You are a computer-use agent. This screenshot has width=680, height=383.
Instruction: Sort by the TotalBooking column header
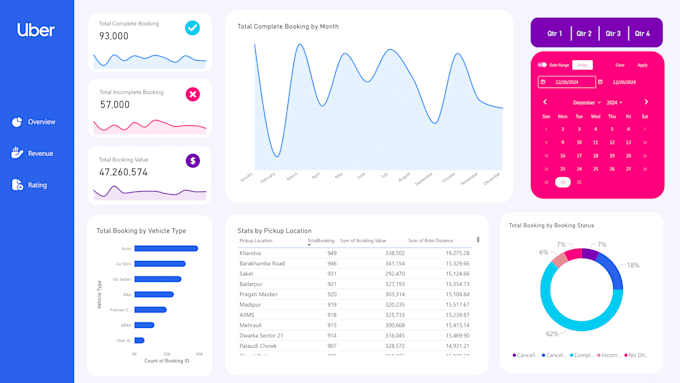320,241
